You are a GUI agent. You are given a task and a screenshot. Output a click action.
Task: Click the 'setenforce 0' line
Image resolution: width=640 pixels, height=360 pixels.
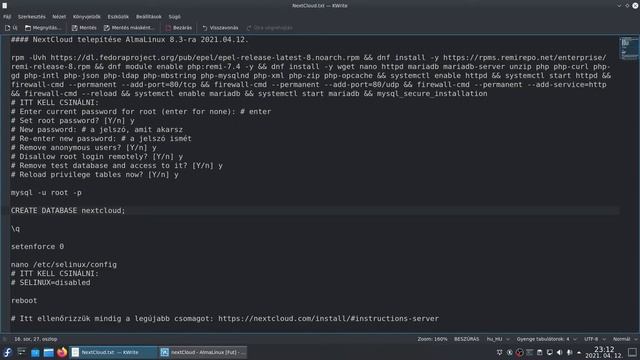pyautogui.click(x=38, y=247)
